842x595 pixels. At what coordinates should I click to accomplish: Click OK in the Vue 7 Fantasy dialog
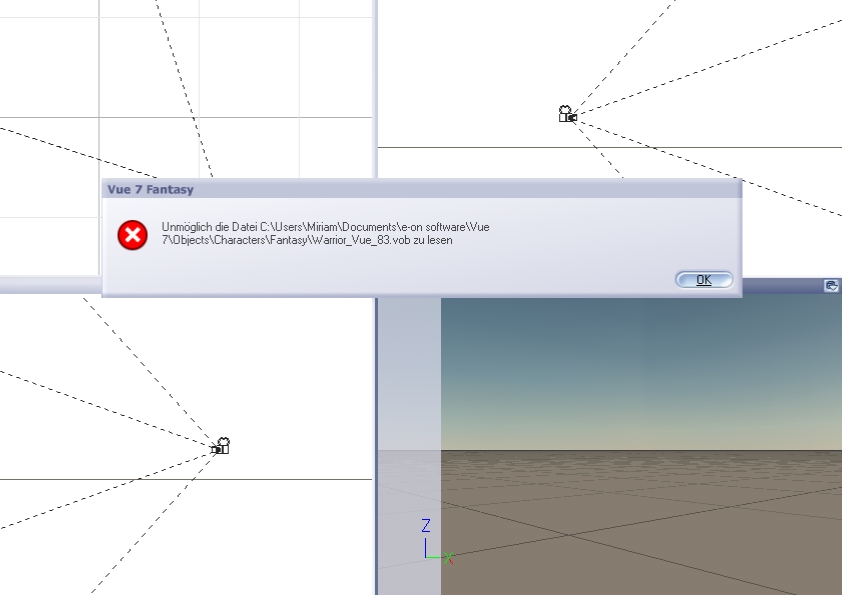point(703,280)
